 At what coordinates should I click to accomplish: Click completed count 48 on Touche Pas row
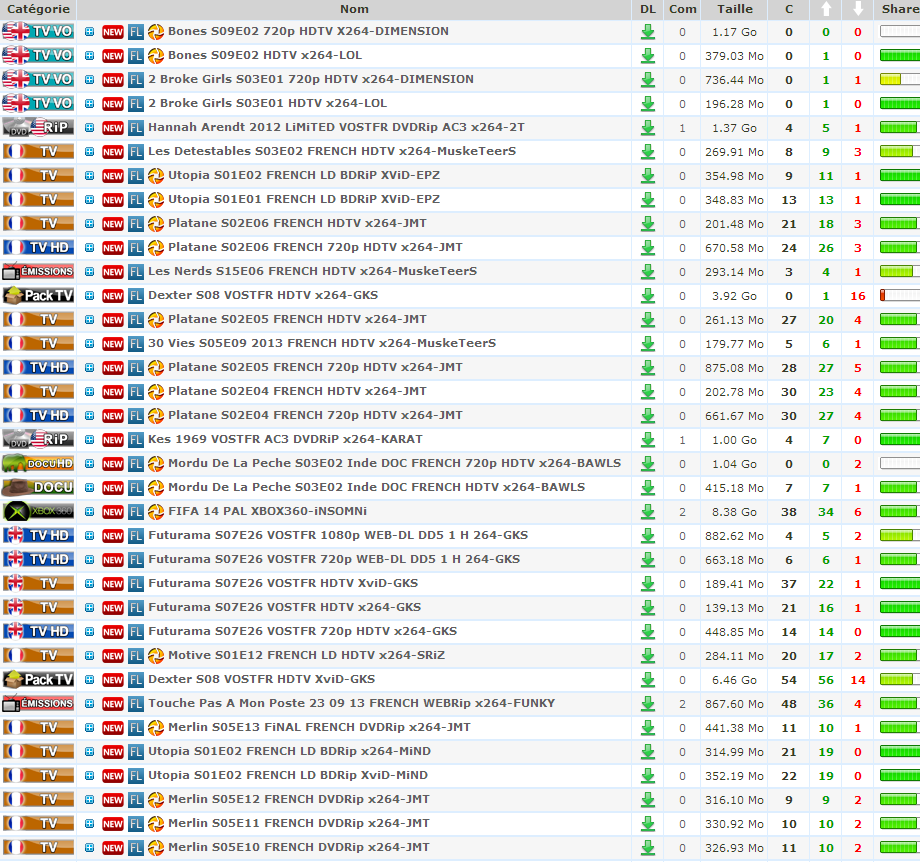789,704
